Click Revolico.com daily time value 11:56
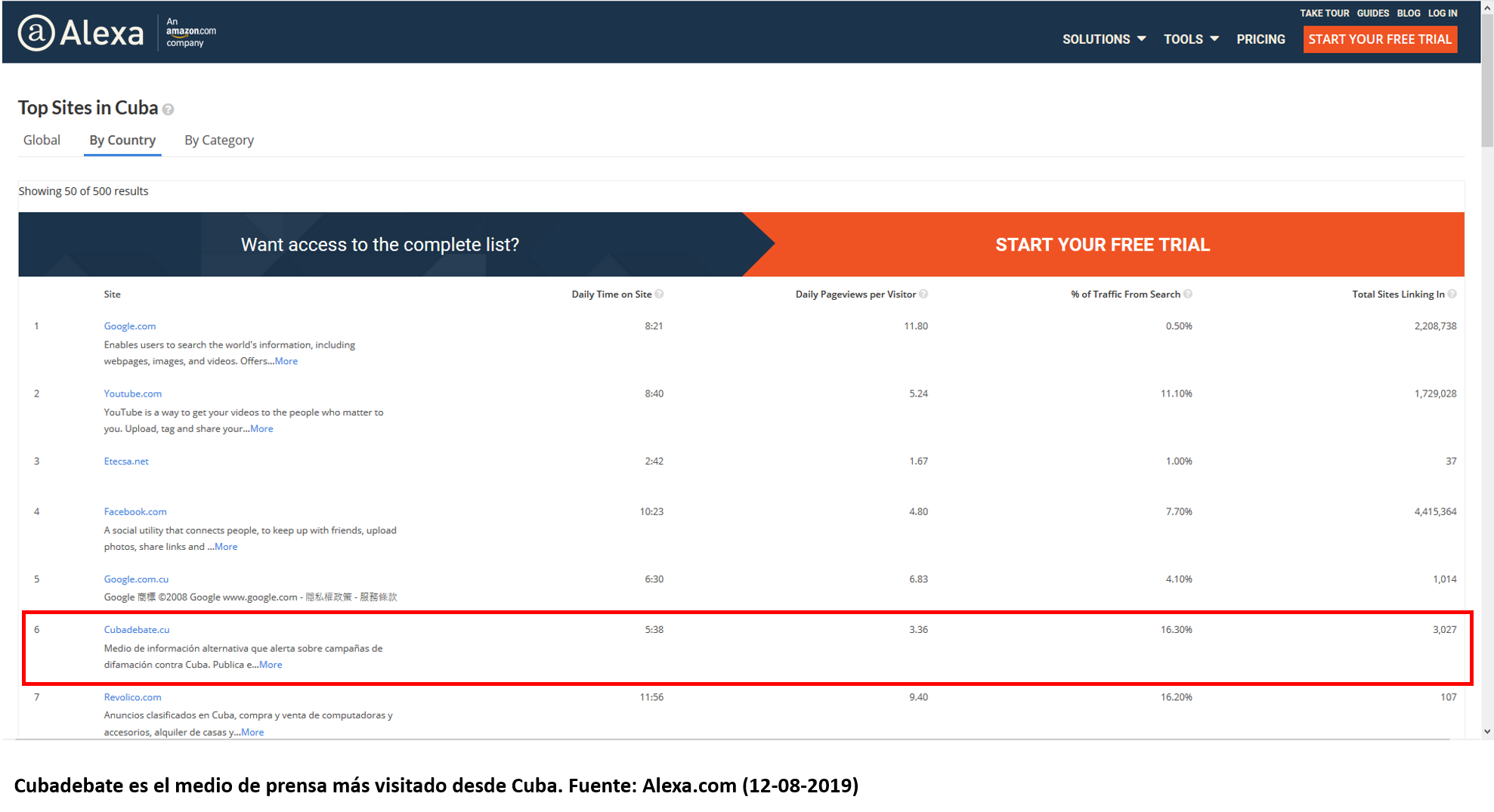1494x812 pixels. (651, 697)
